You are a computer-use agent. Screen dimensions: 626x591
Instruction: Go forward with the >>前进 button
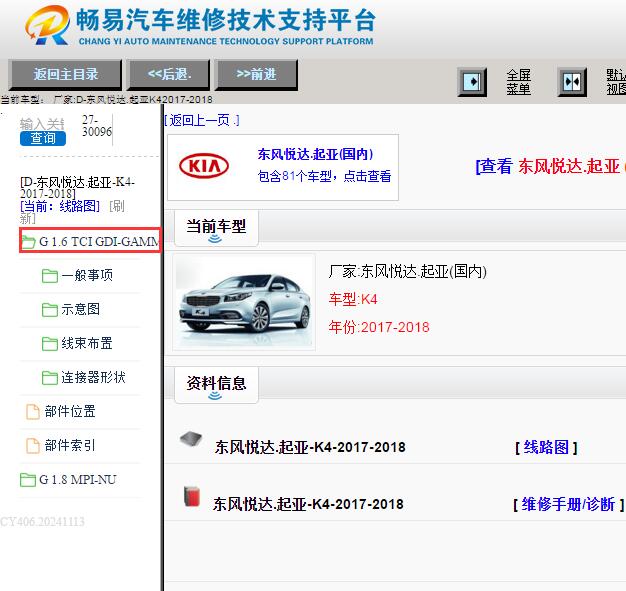pyautogui.click(x=256, y=74)
